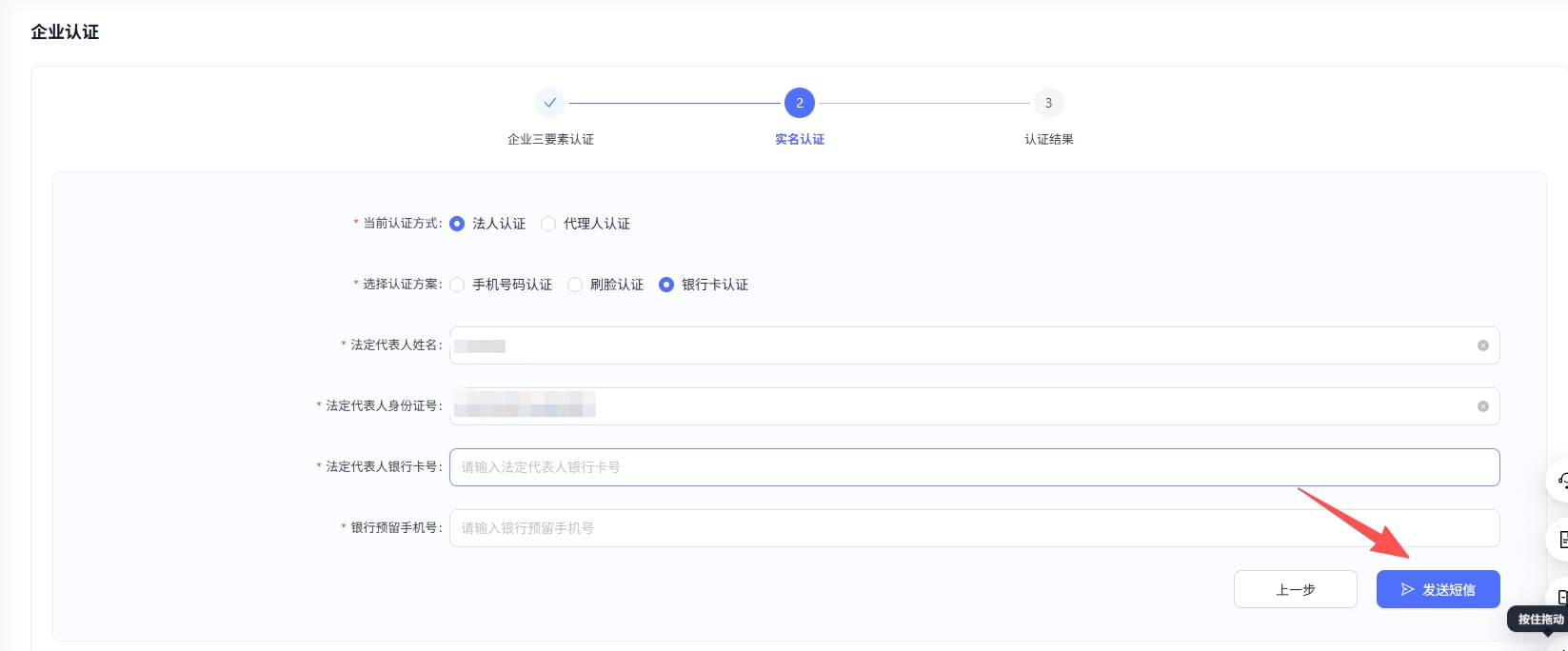Clear the 法定代表人姓名 field
1568x651 pixels.
[x=1482, y=345]
